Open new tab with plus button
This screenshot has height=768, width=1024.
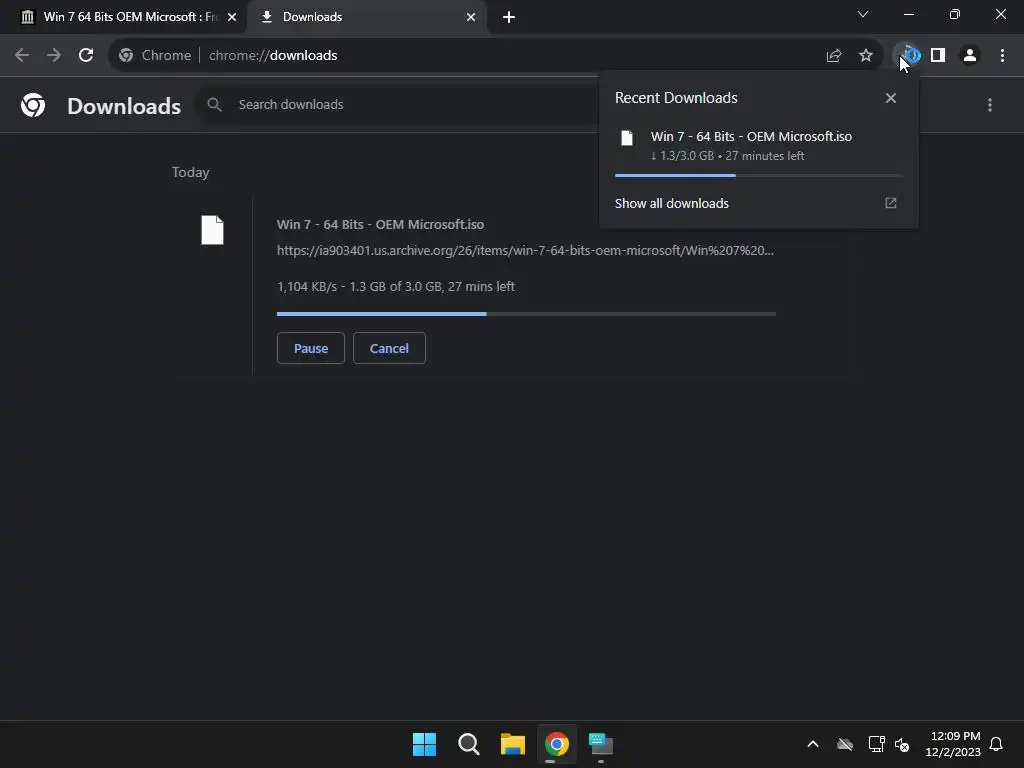click(x=509, y=17)
